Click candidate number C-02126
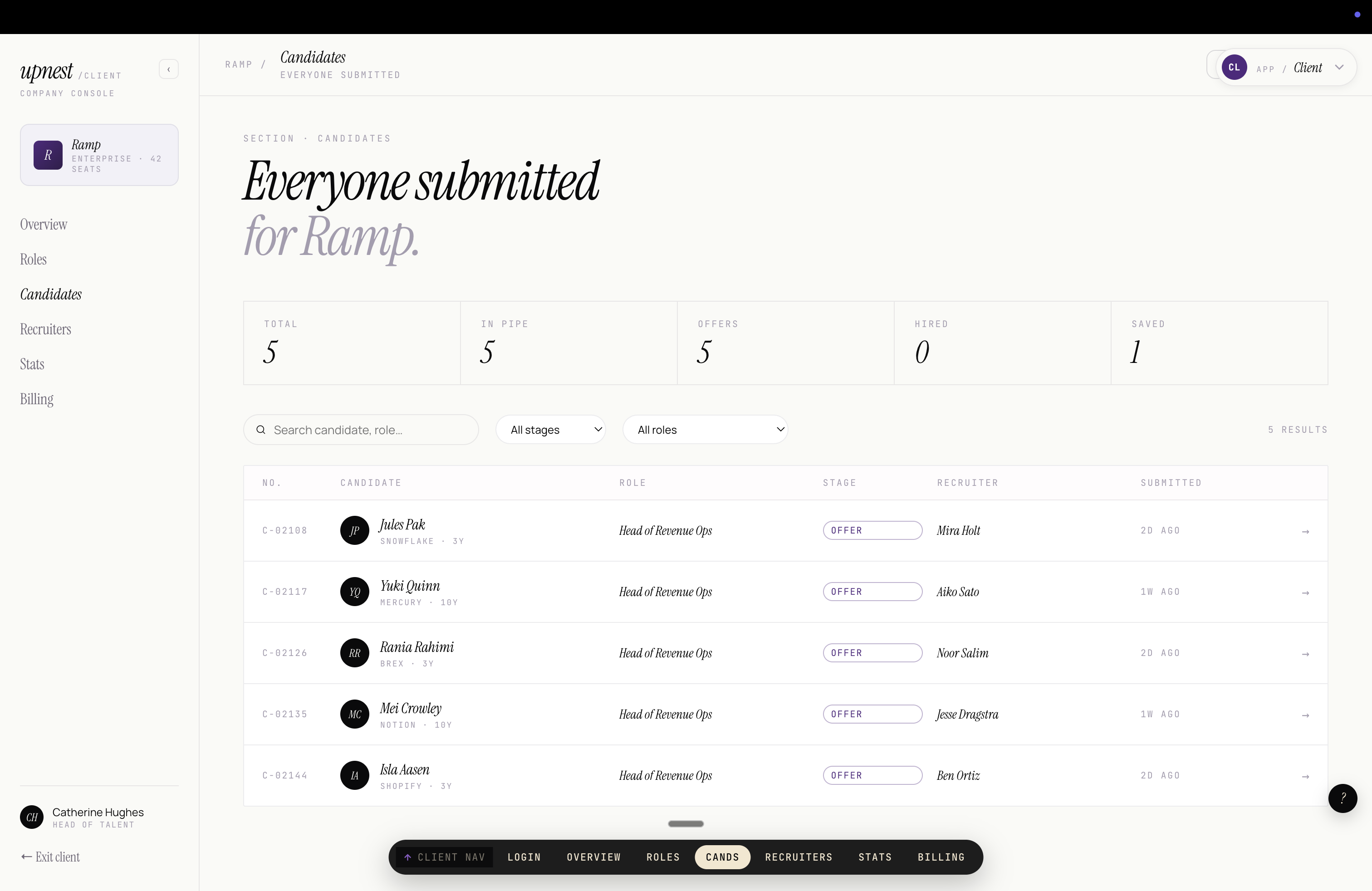Image resolution: width=1372 pixels, height=891 pixels. click(285, 653)
